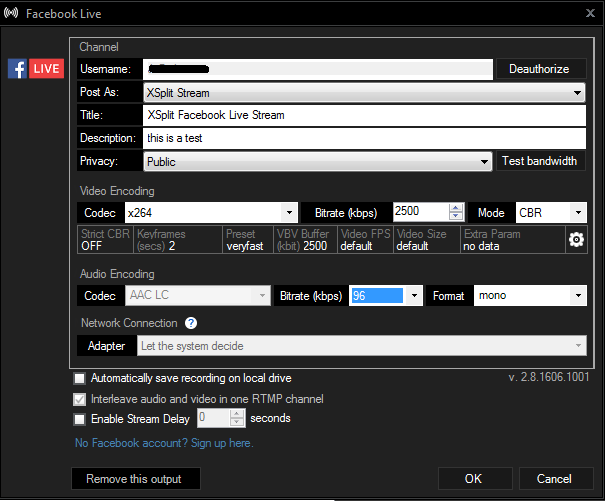
Task: Confirm settings with OK button
Action: [475, 479]
